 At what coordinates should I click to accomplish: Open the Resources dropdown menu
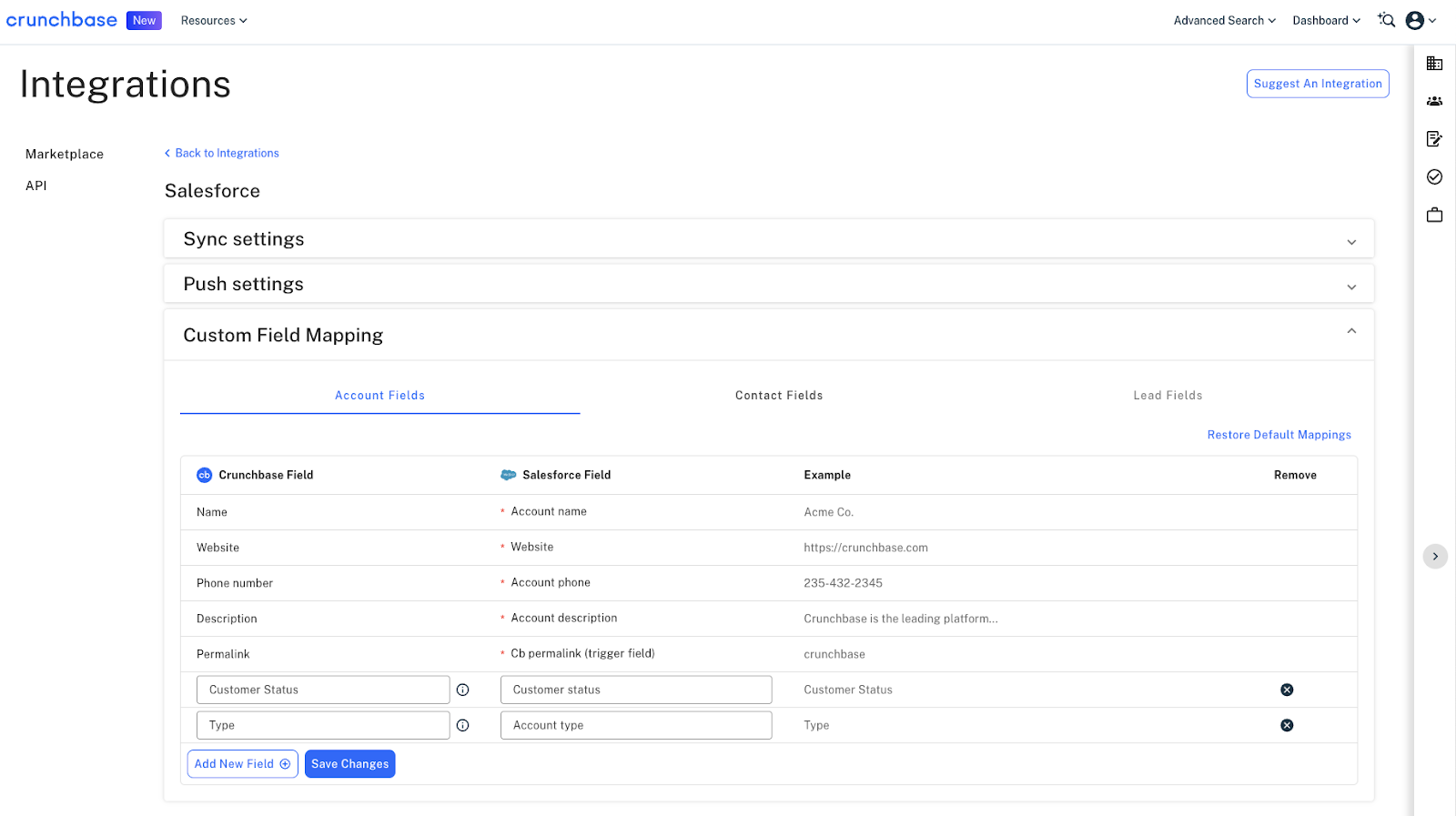tap(214, 20)
